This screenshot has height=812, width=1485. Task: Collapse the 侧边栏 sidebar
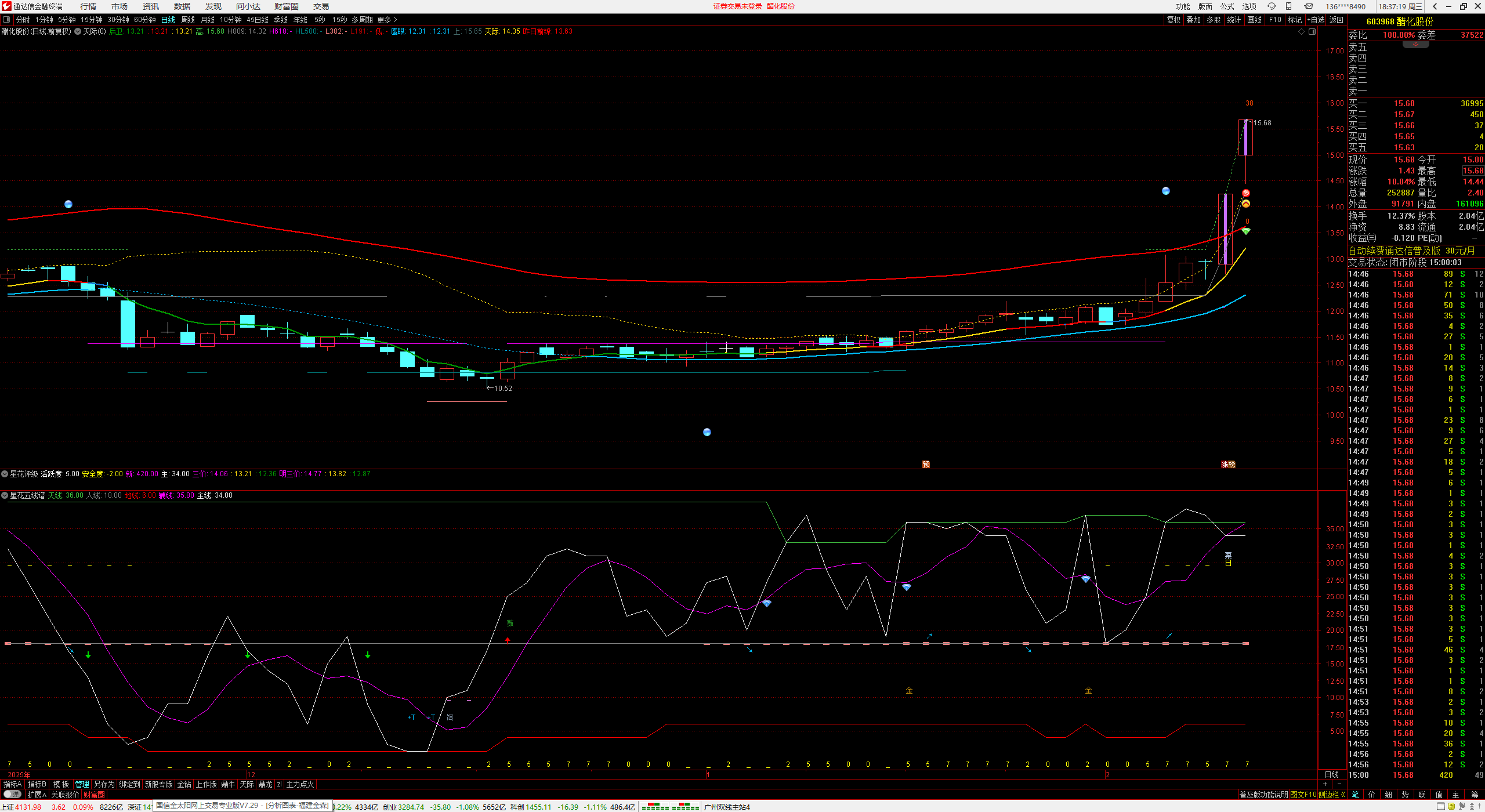point(1332,795)
